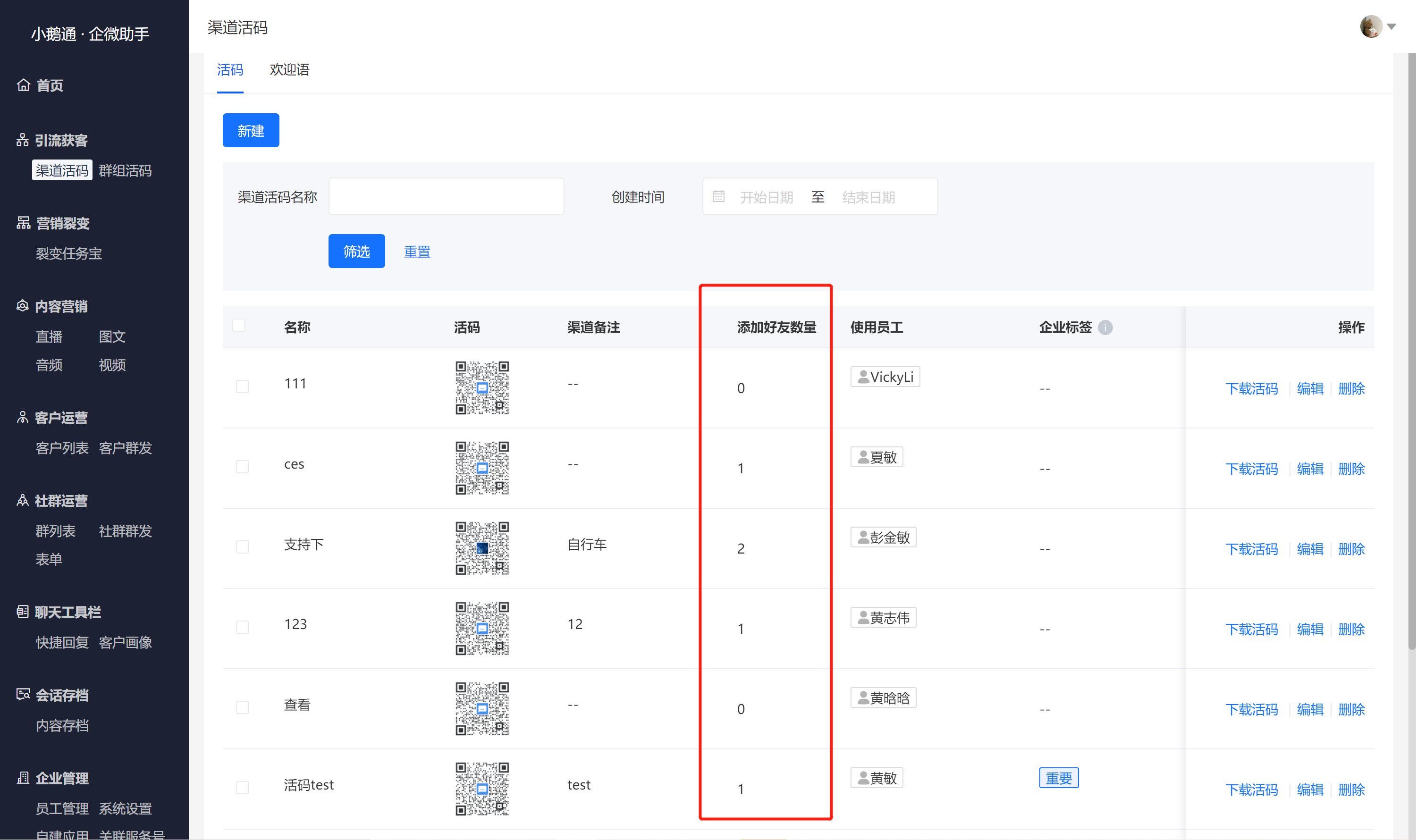
Task: Click the info icon next to 企业标签
Action: [1105, 327]
